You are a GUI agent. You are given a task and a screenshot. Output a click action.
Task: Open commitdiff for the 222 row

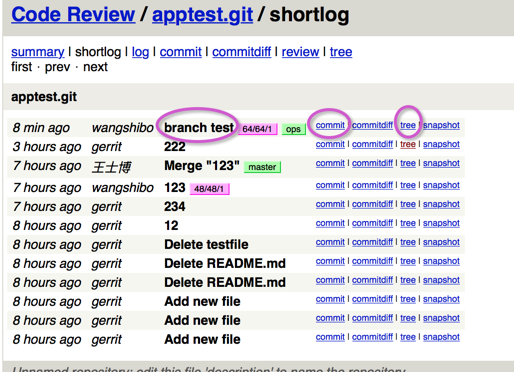(x=372, y=144)
